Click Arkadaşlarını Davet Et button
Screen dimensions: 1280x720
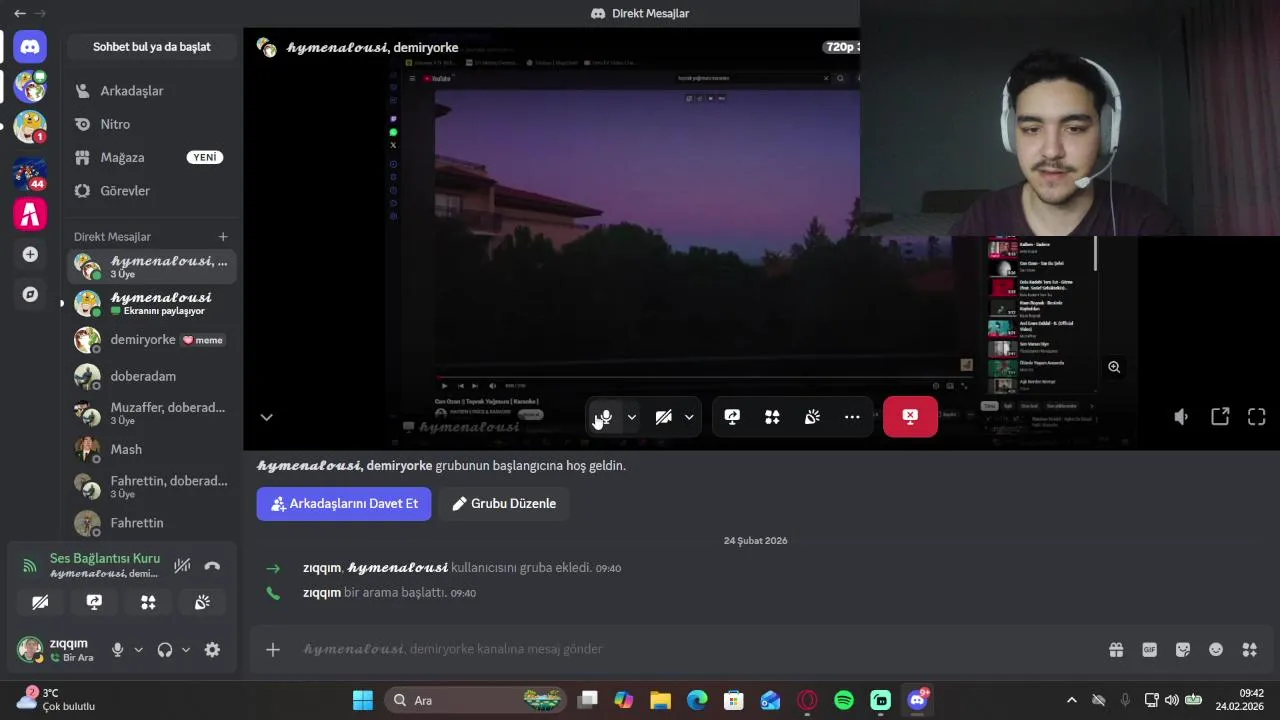pyautogui.click(x=344, y=504)
